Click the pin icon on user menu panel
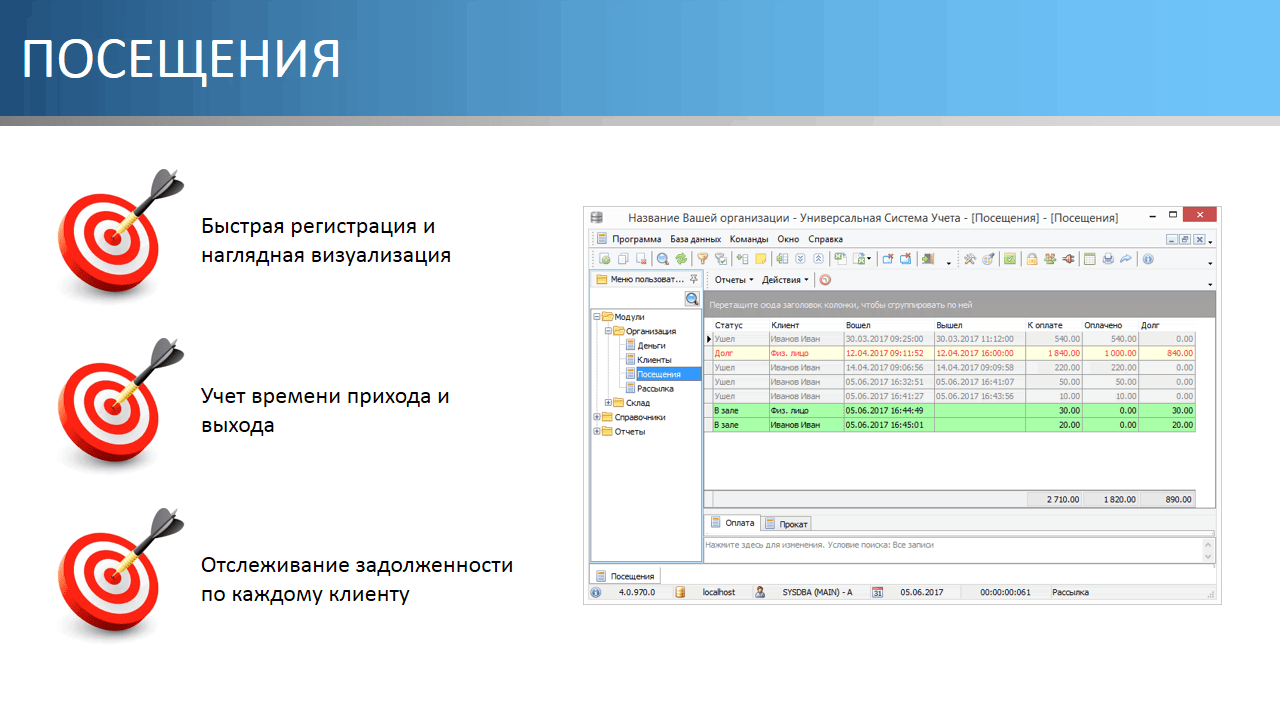Image resolution: width=1280 pixels, height=720 pixels. coord(694,280)
